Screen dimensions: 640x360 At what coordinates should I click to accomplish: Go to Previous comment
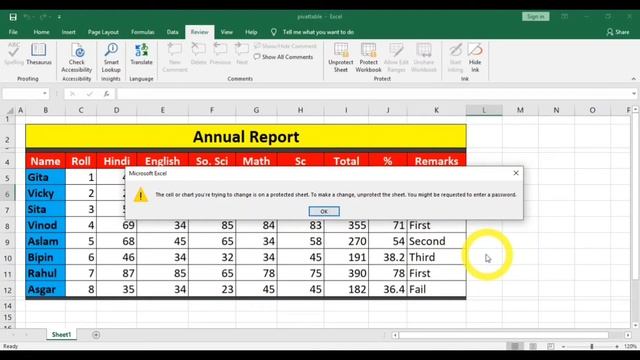click(220, 54)
